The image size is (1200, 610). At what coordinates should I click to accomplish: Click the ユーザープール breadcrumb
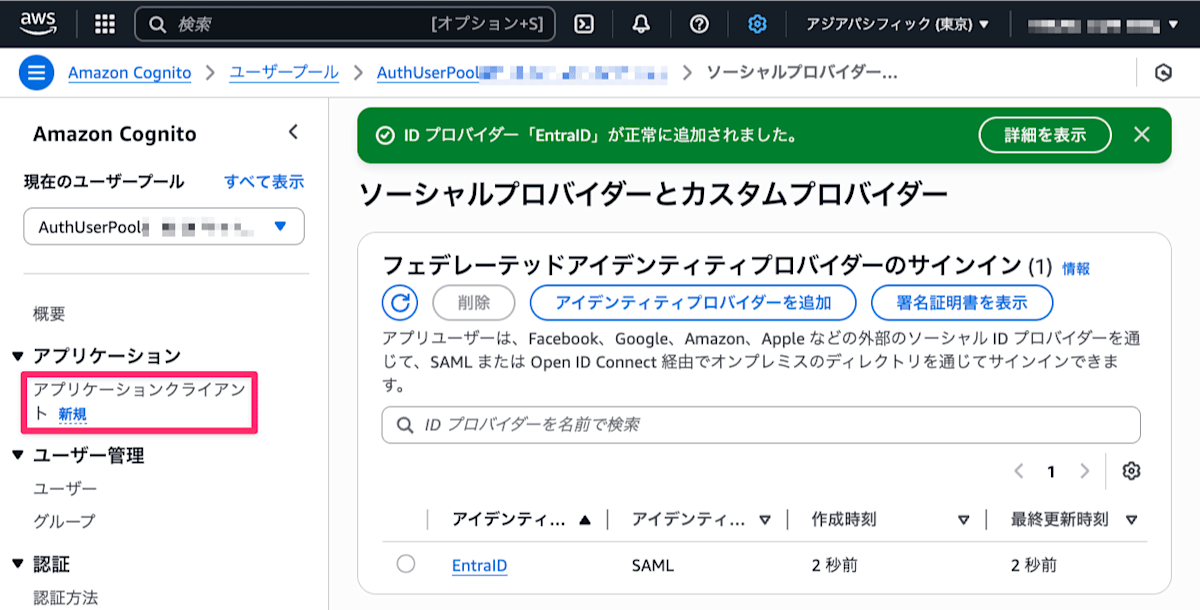284,73
